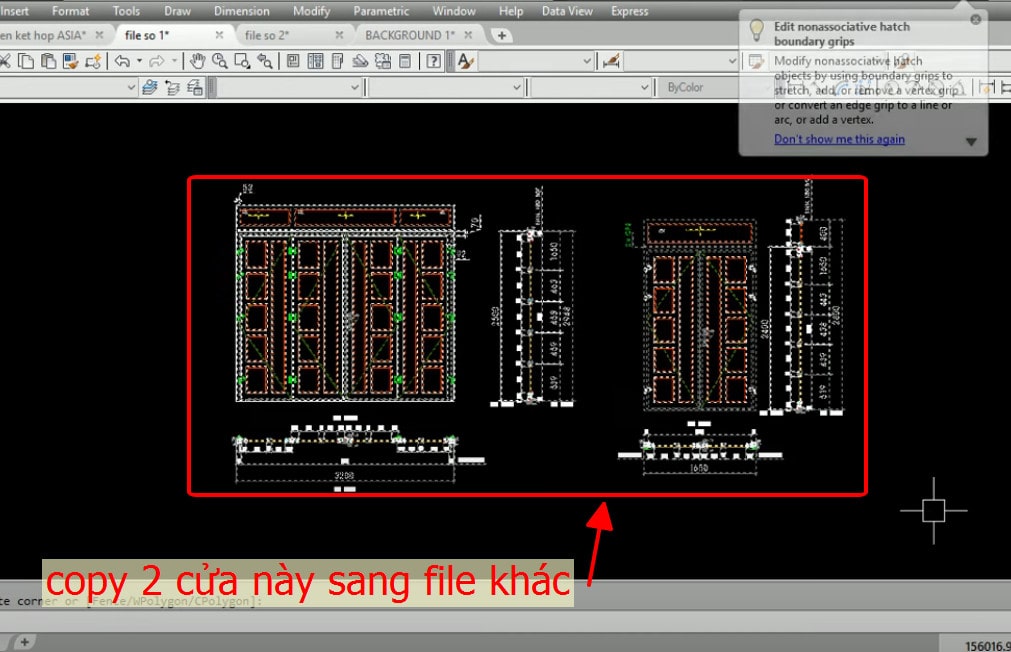
Task: Click inside the command line input
Action: point(300,601)
